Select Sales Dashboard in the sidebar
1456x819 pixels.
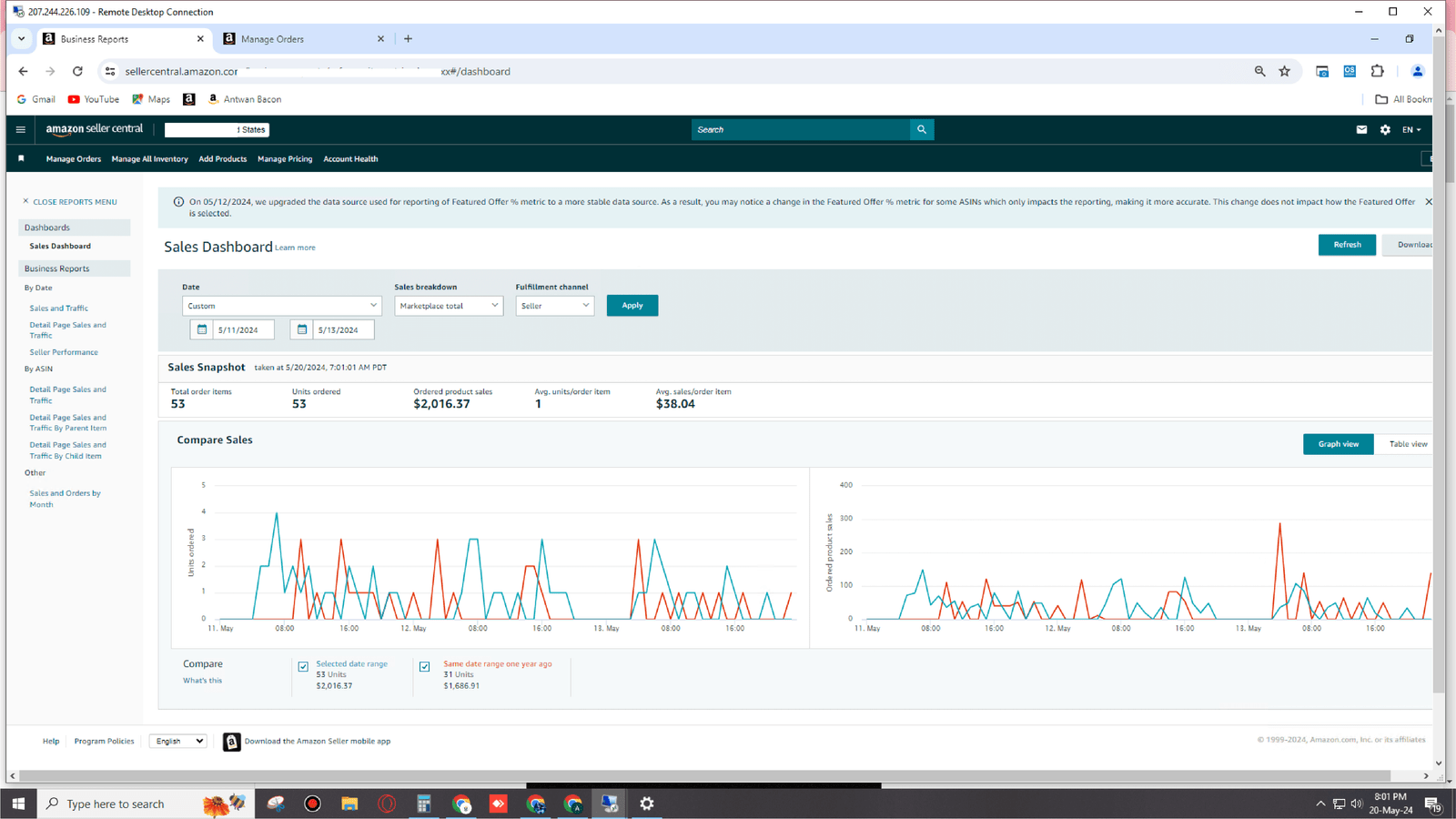(x=60, y=246)
